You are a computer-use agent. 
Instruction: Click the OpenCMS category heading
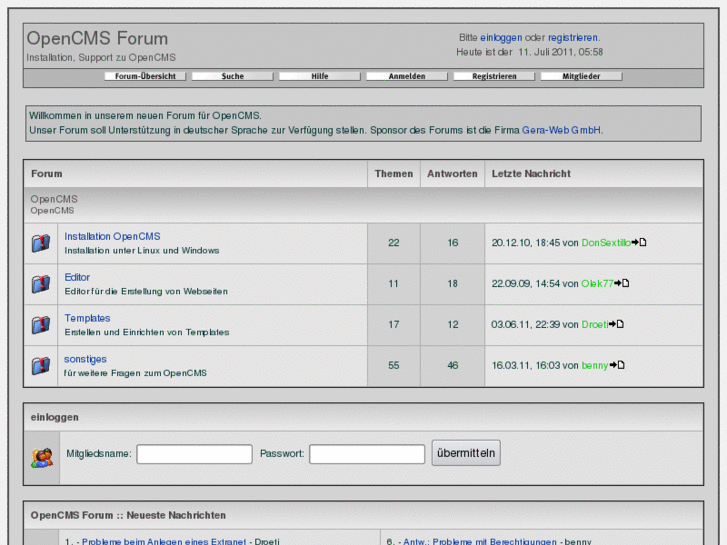click(x=54, y=199)
